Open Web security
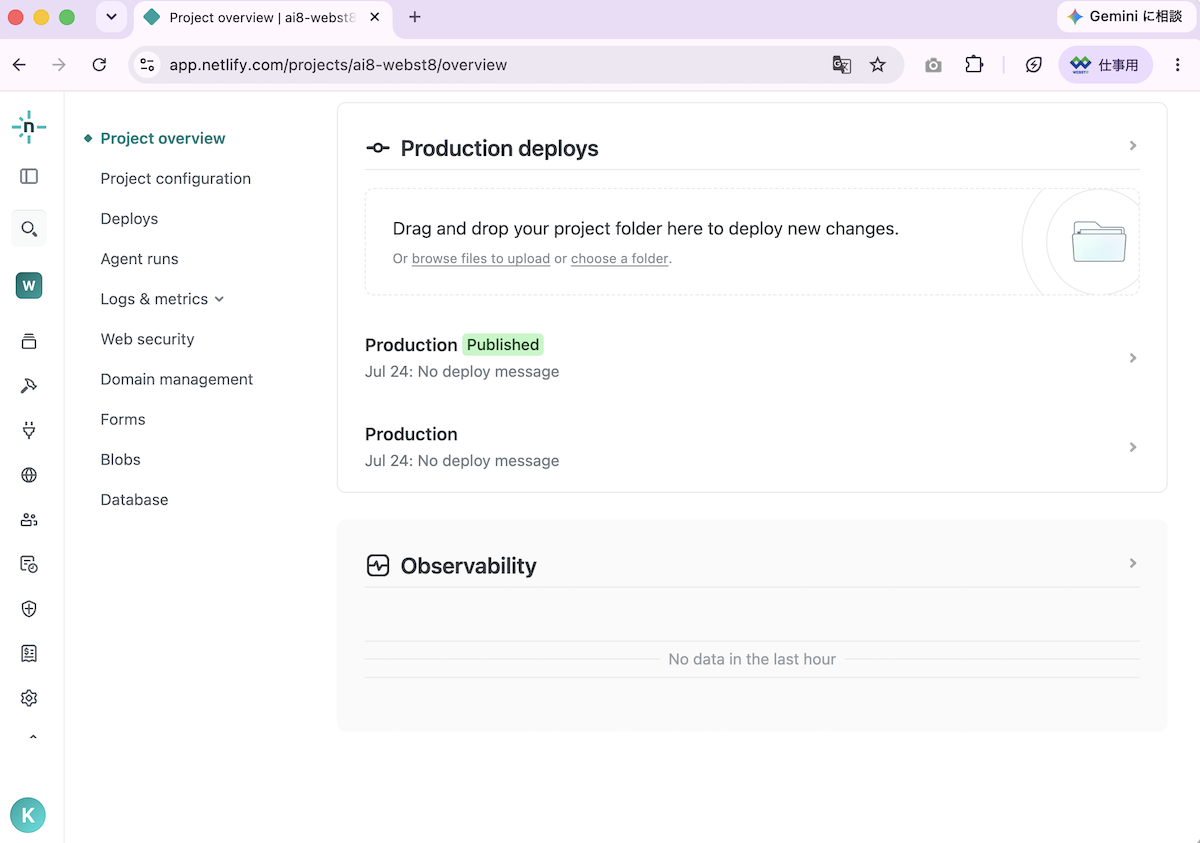Image resolution: width=1200 pixels, height=843 pixels. (147, 339)
